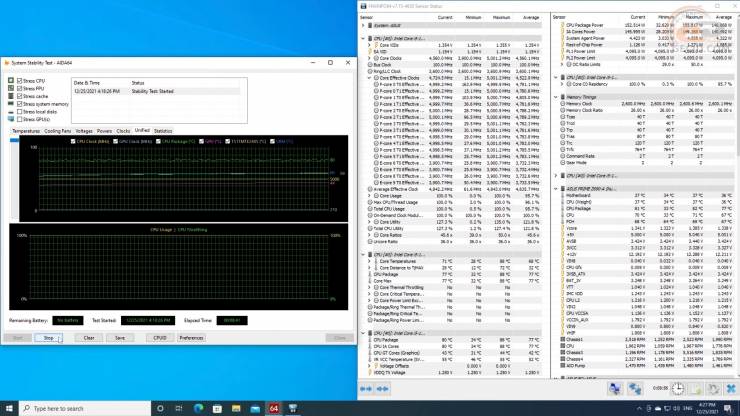
Task: Open Mail app from the taskbar
Action: (x=255, y=408)
